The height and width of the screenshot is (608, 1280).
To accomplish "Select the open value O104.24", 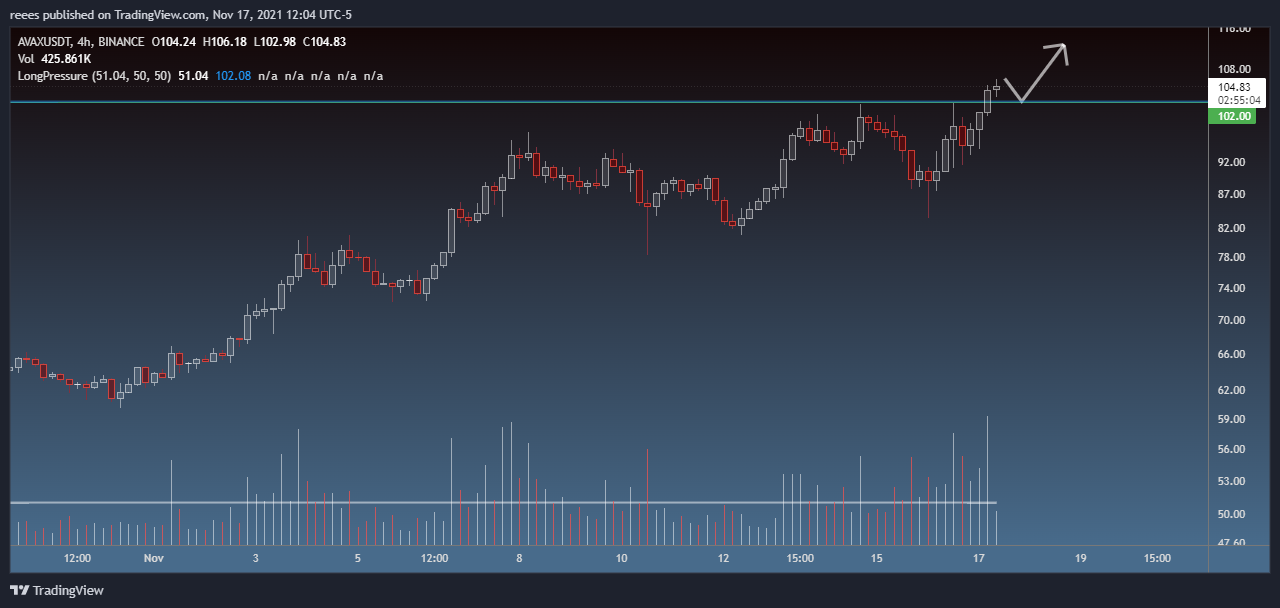I will point(174,42).
